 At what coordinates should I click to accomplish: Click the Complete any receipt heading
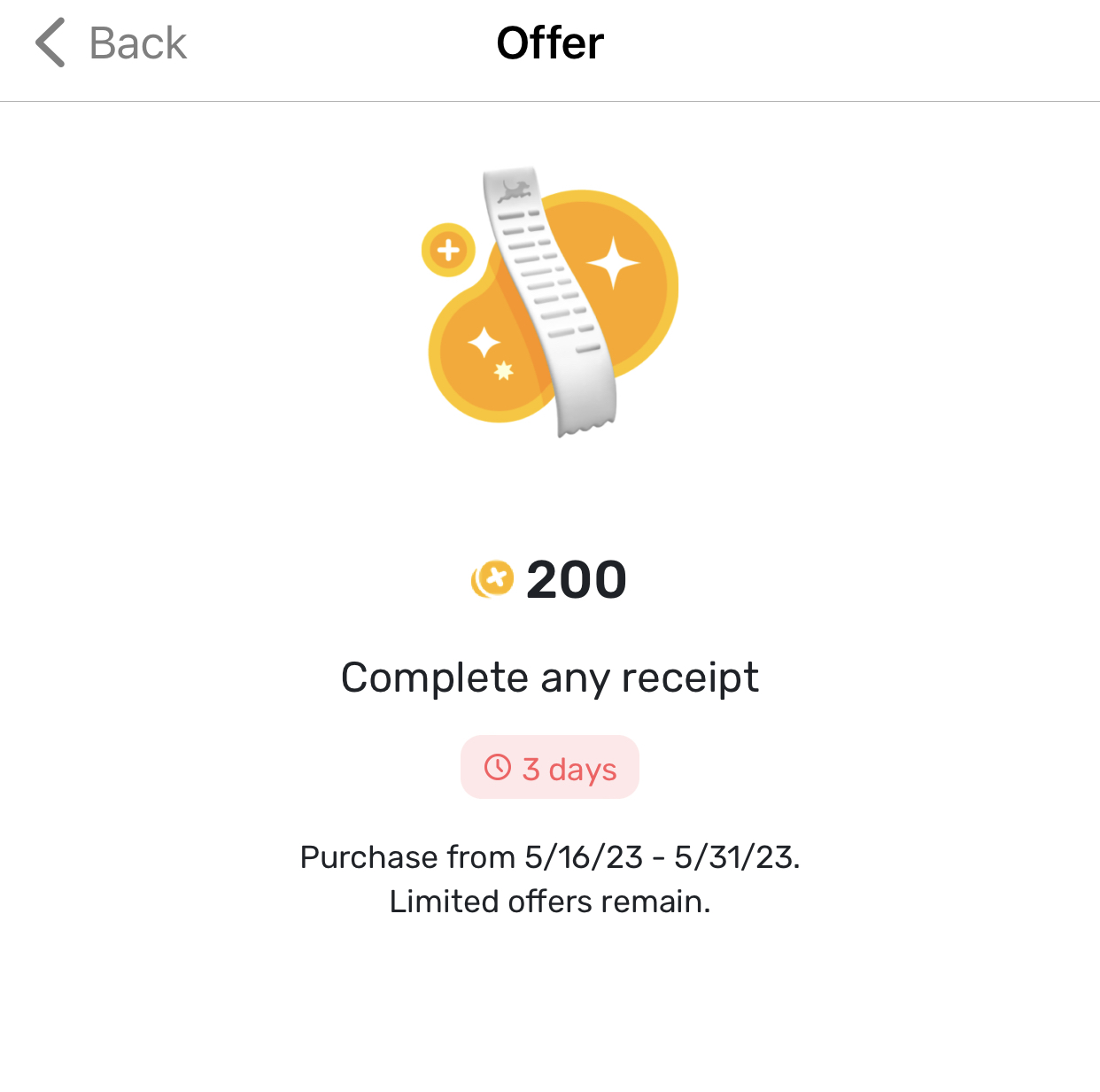pos(549,676)
